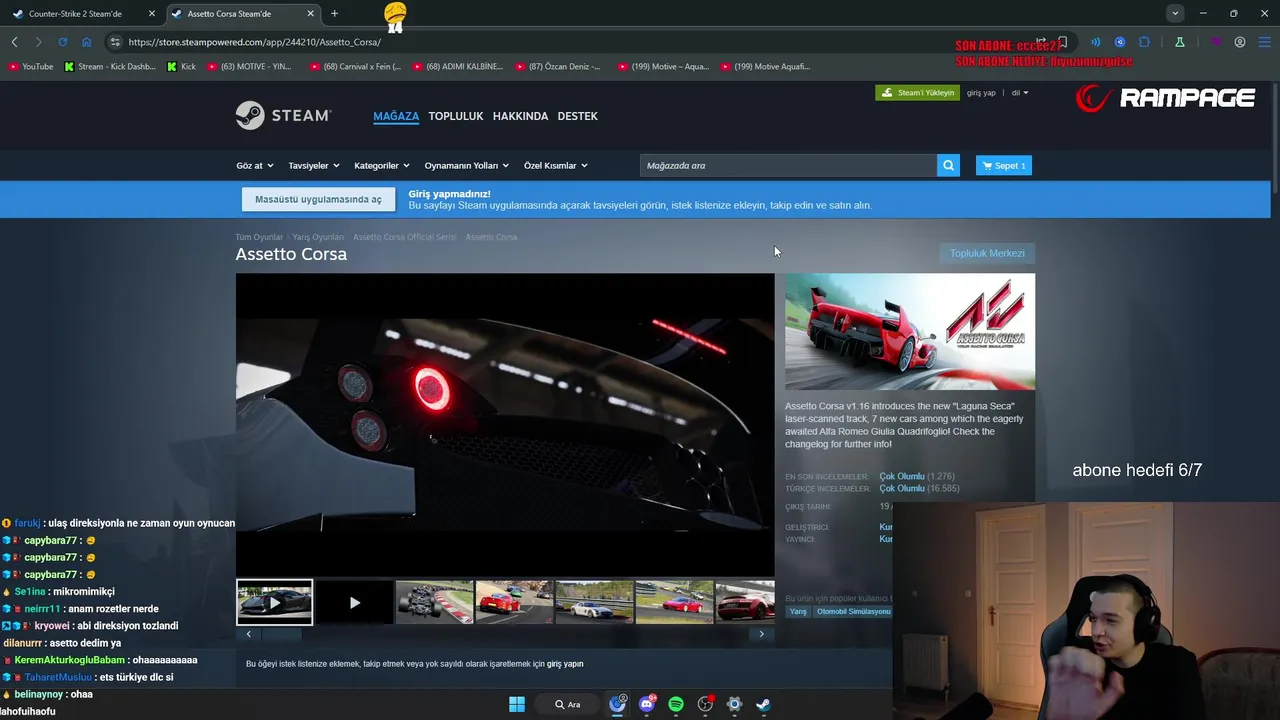The width and height of the screenshot is (1280, 720).
Task: Click the Steam logo in the header
Action: pyautogui.click(x=283, y=116)
